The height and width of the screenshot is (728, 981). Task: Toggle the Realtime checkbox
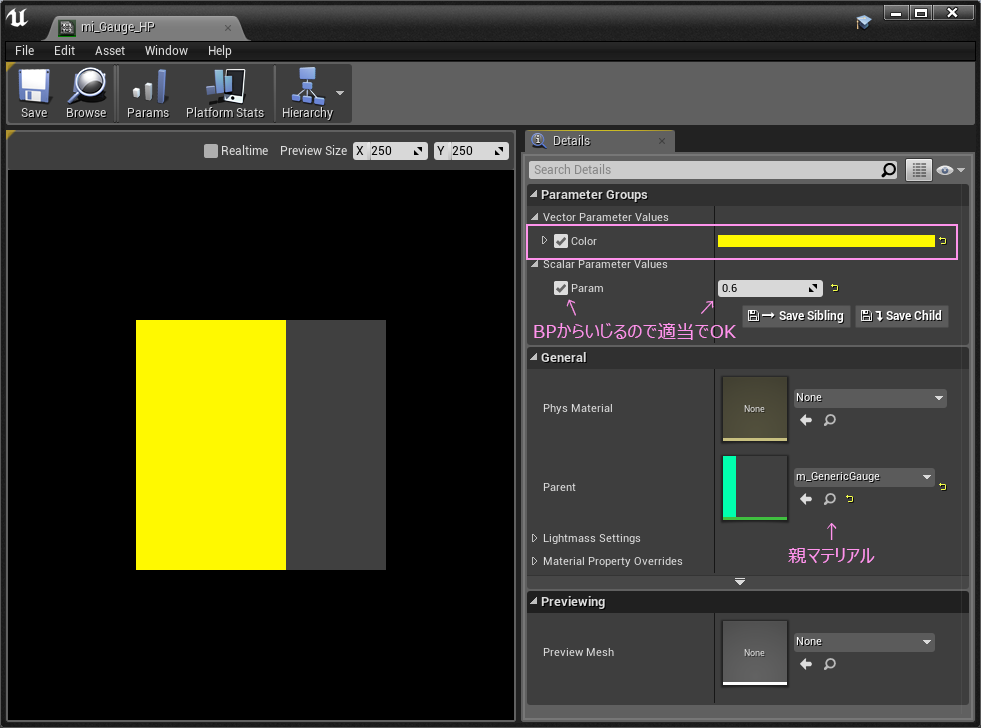pos(211,151)
